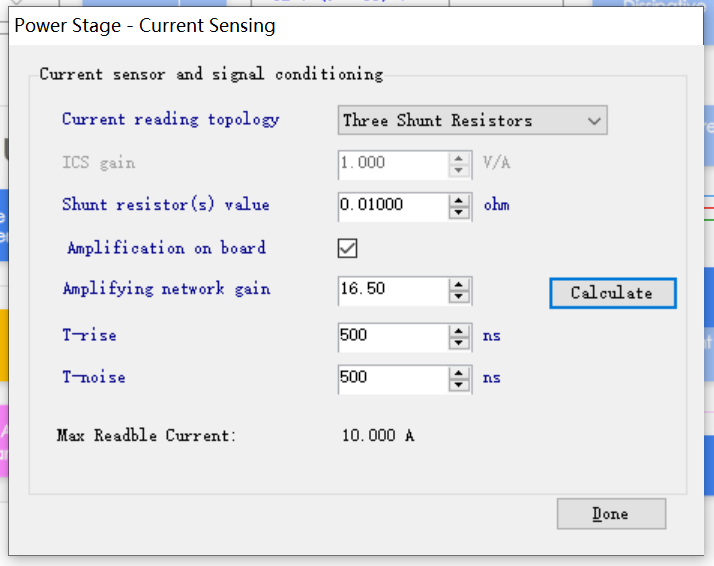714x566 pixels.
Task: Click the Shunt resistor value input field
Action: tap(392, 205)
